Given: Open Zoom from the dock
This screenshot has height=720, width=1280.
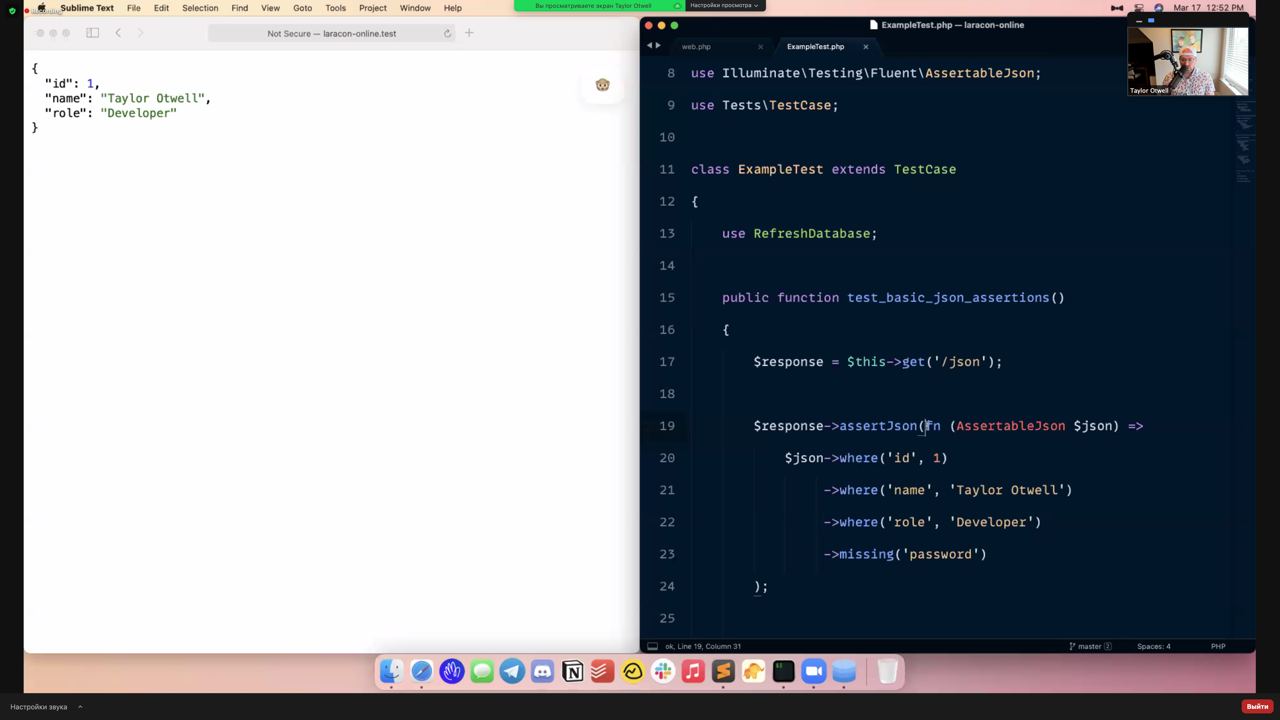Looking at the screenshot, I should [814, 672].
